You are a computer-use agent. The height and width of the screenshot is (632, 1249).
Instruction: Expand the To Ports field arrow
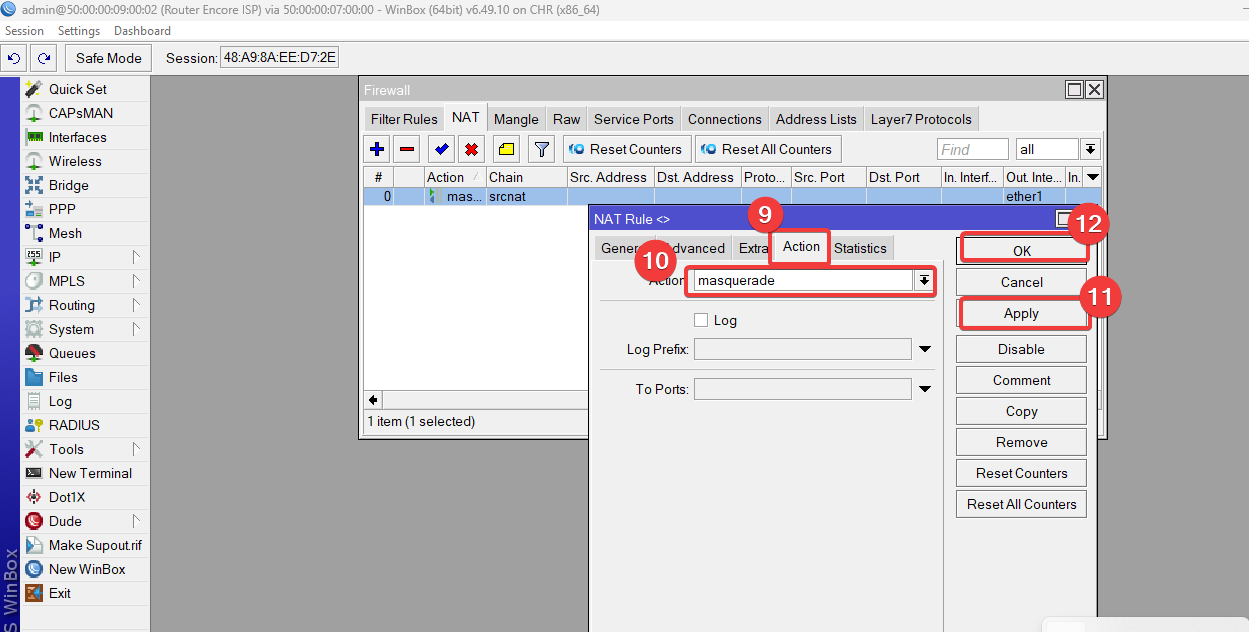[925, 389]
